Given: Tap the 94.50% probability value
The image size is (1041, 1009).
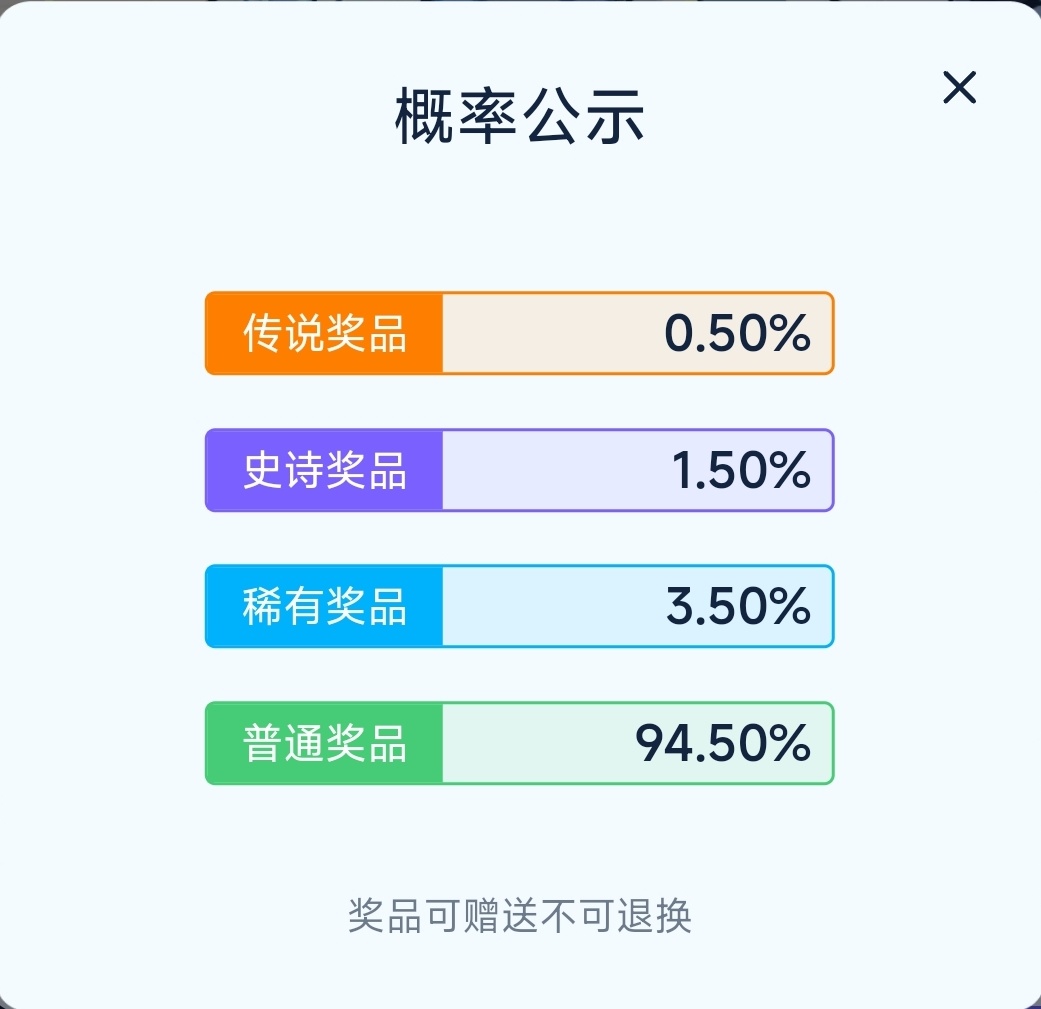Looking at the screenshot, I should [722, 743].
